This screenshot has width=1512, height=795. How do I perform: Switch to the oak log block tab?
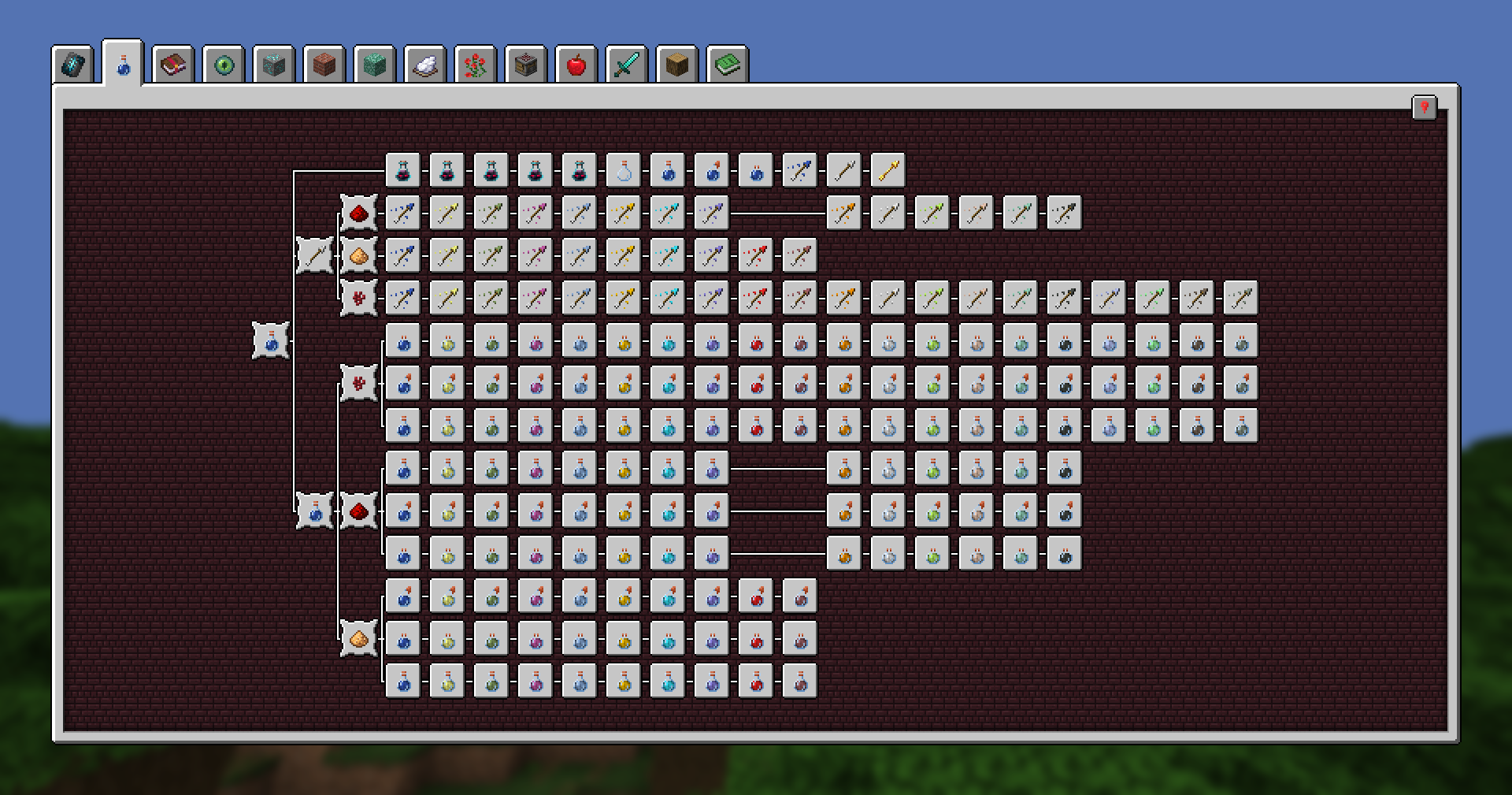[x=677, y=65]
